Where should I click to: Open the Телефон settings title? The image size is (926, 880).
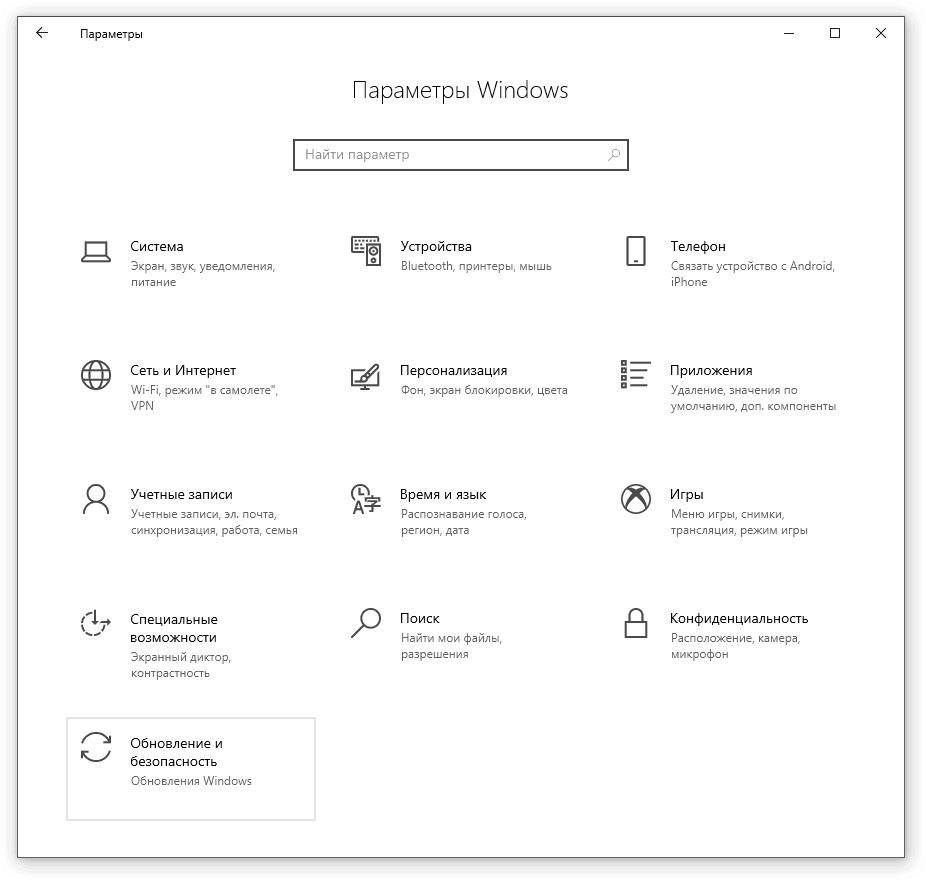click(x=697, y=246)
